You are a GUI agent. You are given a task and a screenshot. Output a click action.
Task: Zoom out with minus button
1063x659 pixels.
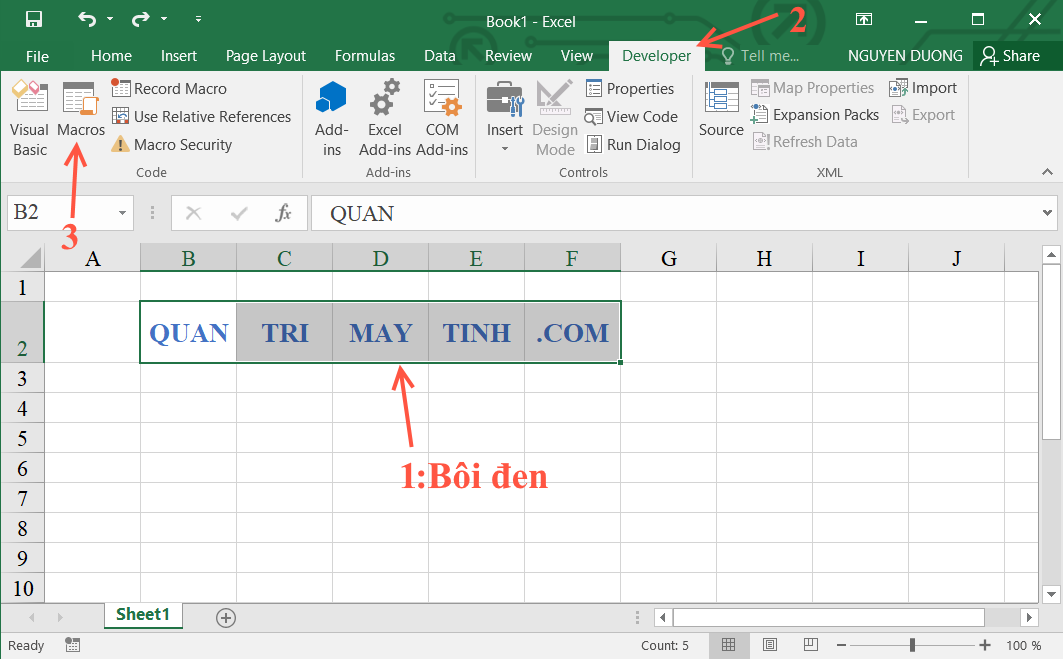[x=841, y=645]
